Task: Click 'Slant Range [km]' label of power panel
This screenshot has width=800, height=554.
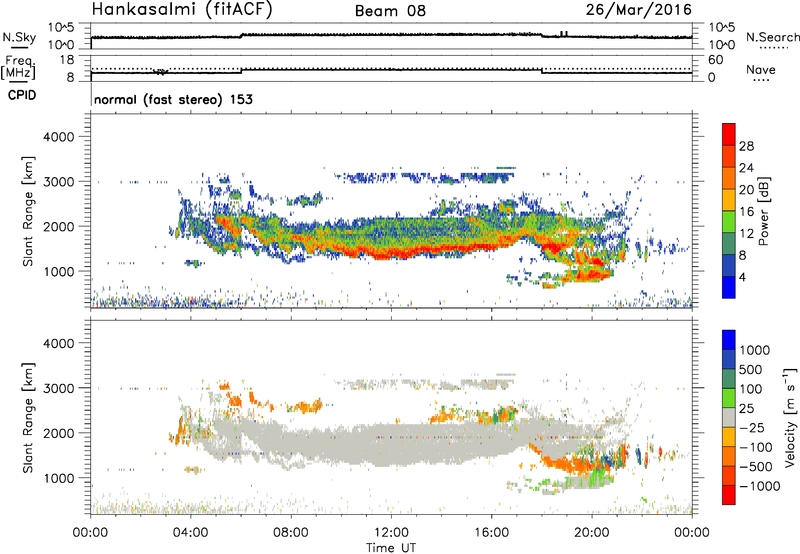Action: 28,211
